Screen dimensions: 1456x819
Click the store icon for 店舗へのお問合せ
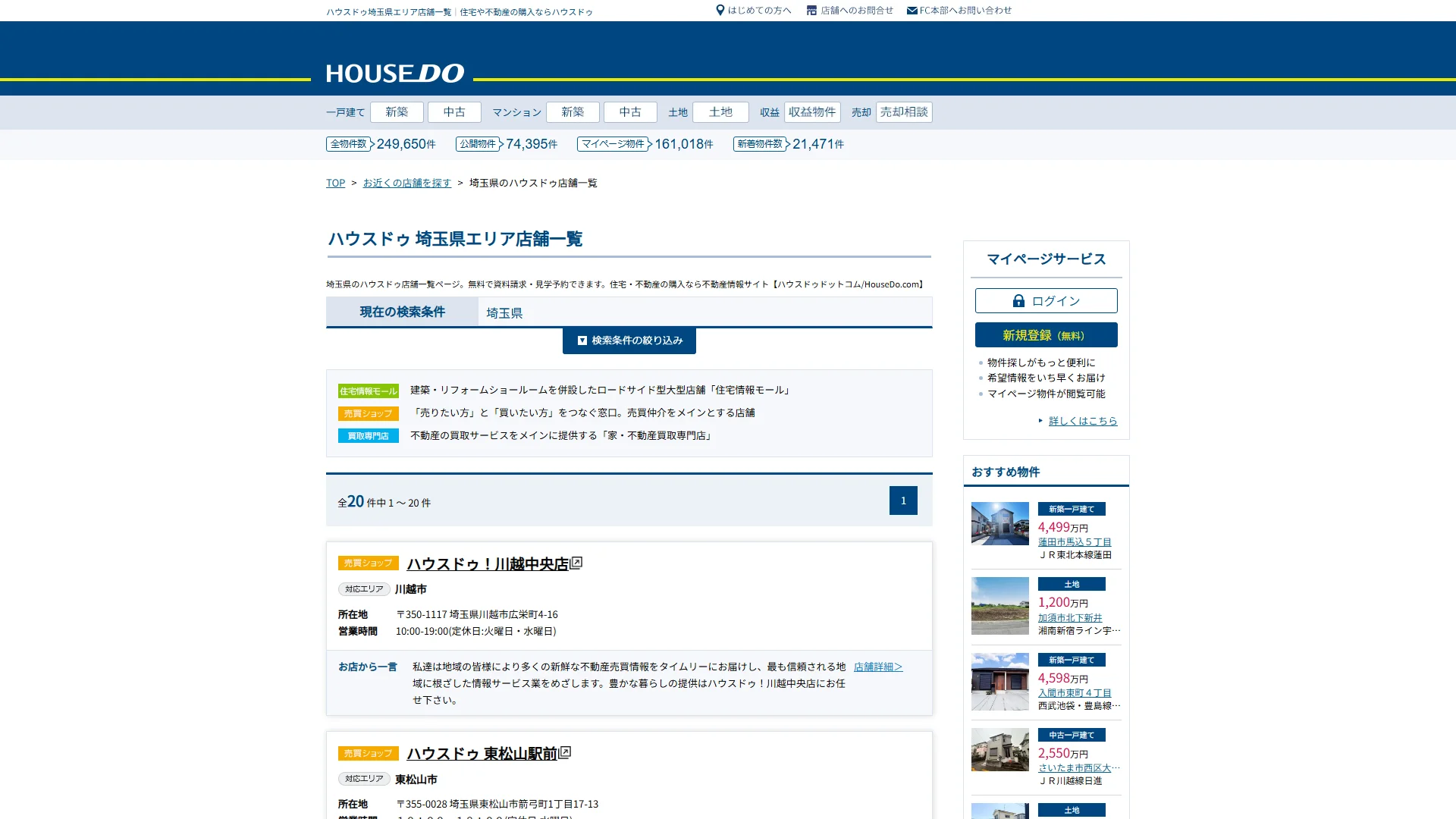[811, 11]
